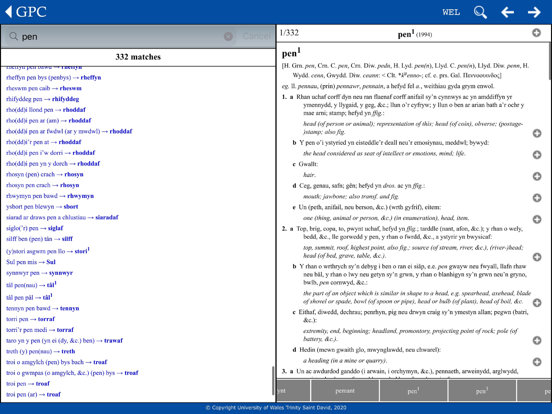Expand citations for sense 2d 'a heading'

click(537, 362)
